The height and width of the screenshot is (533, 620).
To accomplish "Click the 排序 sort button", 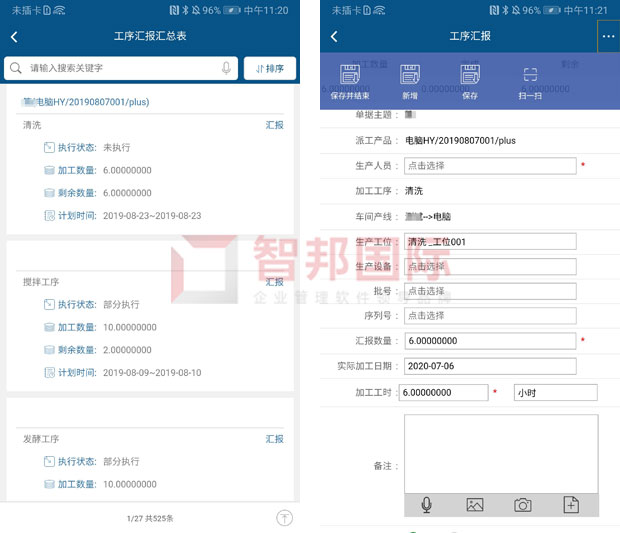I will (270, 68).
